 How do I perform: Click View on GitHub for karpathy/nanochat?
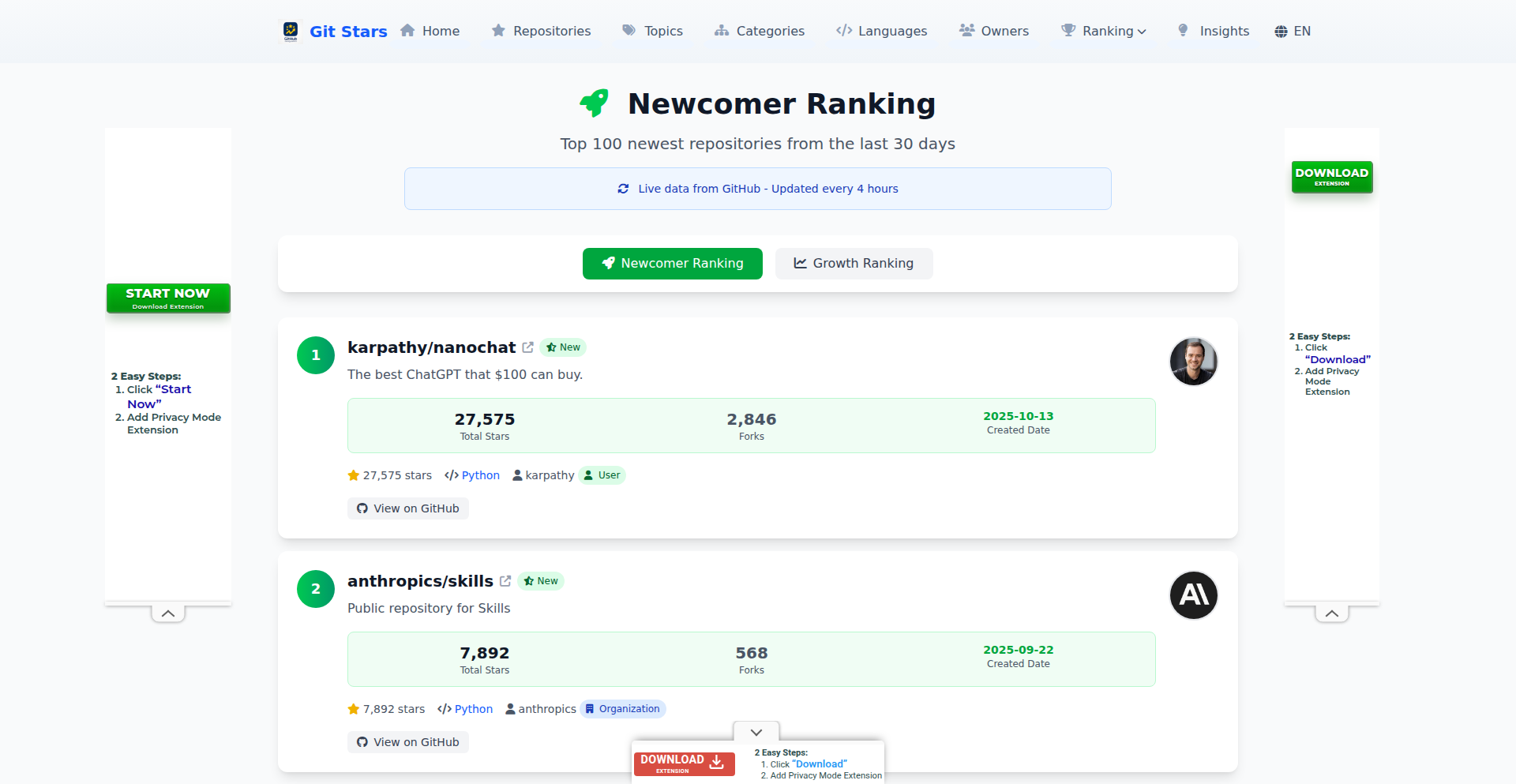(x=408, y=508)
